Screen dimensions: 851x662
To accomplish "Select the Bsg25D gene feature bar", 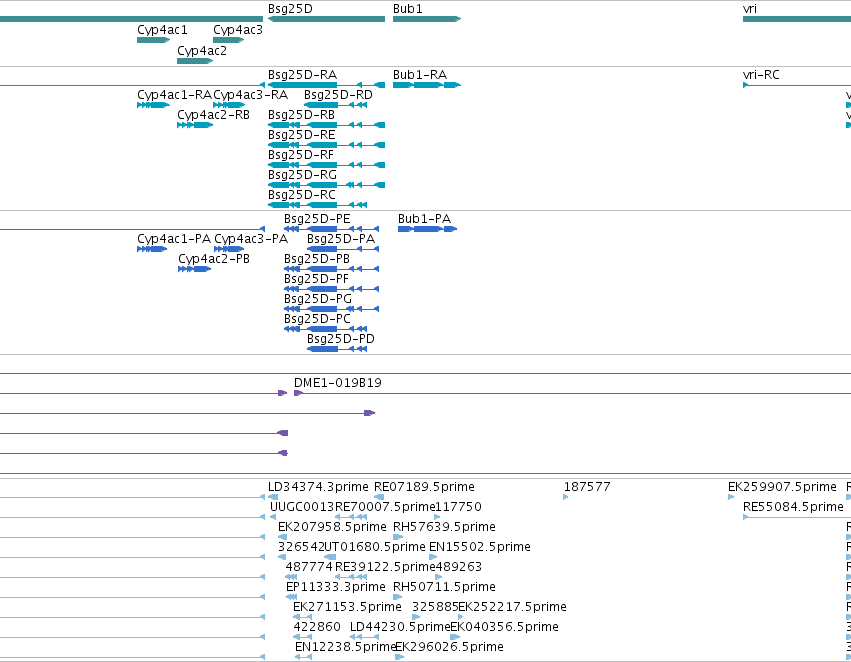I will coord(326,19).
